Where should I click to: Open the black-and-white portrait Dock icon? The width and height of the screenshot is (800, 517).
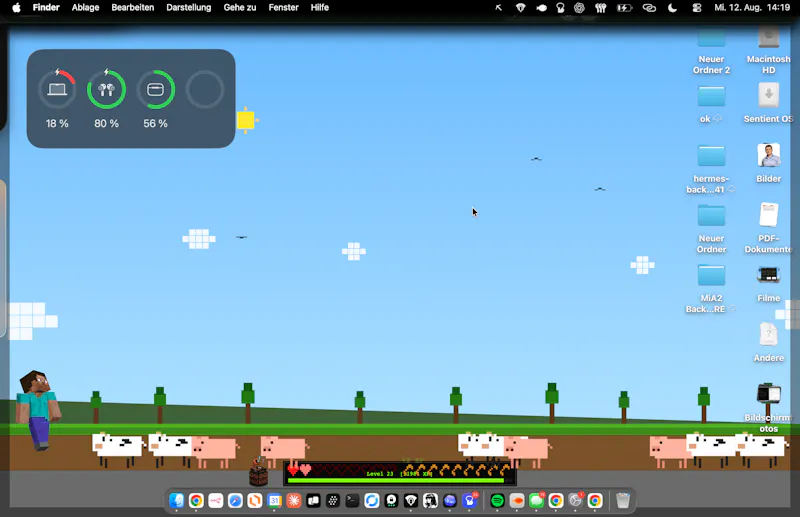point(430,501)
